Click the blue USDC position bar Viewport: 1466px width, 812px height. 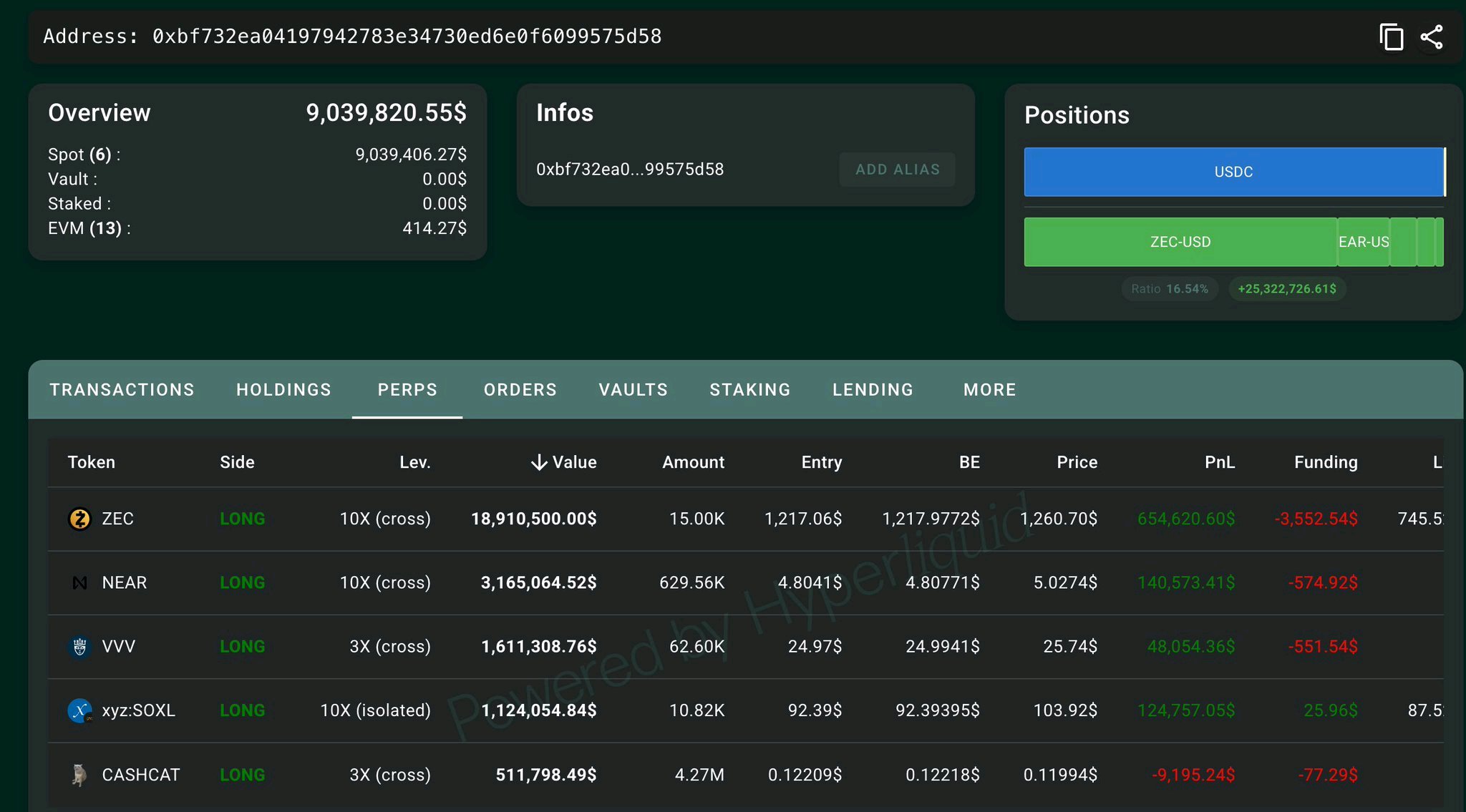point(1233,172)
